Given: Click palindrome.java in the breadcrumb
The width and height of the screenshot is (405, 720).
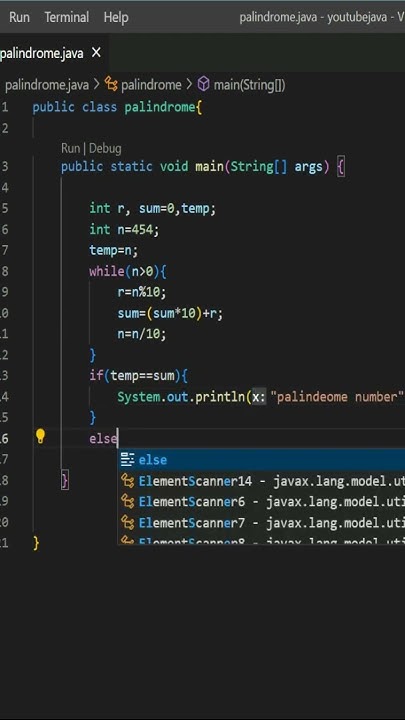Looking at the screenshot, I should coord(46,85).
